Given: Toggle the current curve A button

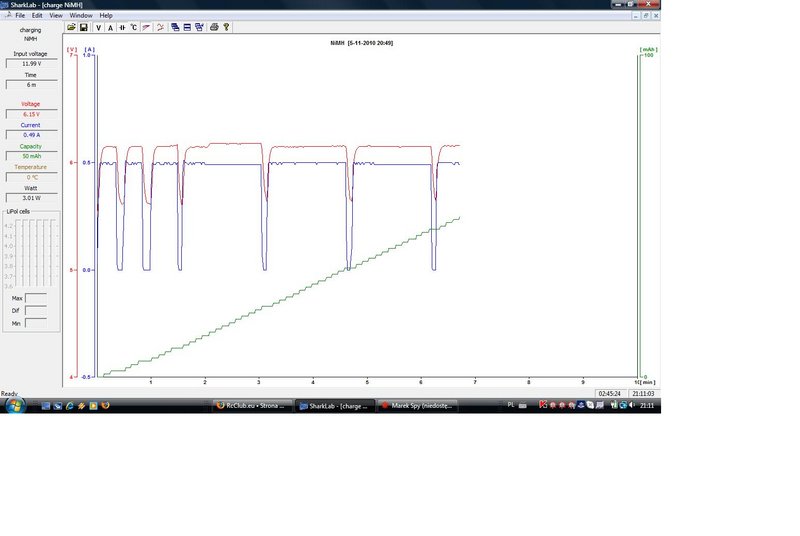Looking at the screenshot, I should click(110, 28).
